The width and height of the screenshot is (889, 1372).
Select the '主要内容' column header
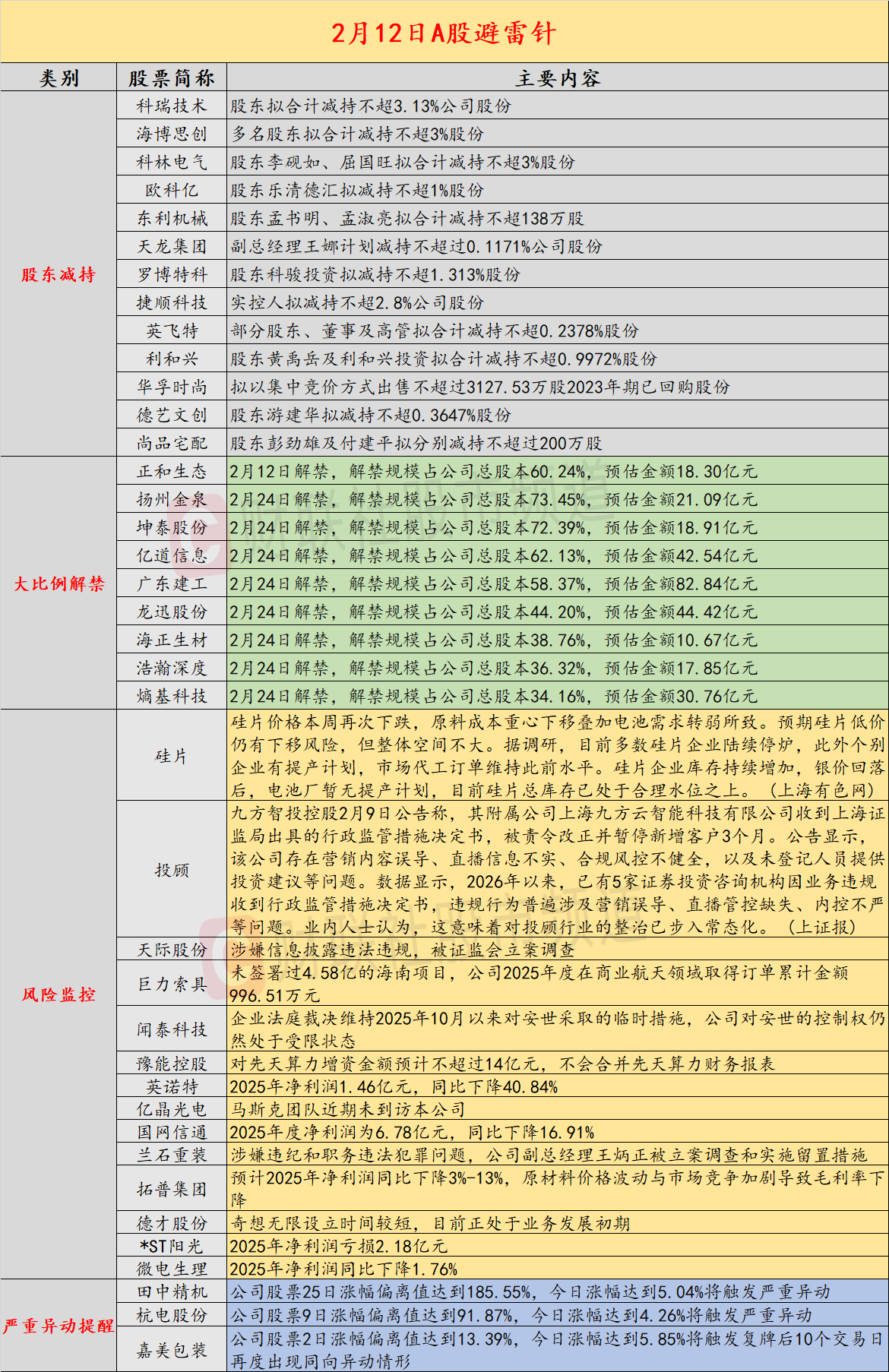(x=558, y=78)
